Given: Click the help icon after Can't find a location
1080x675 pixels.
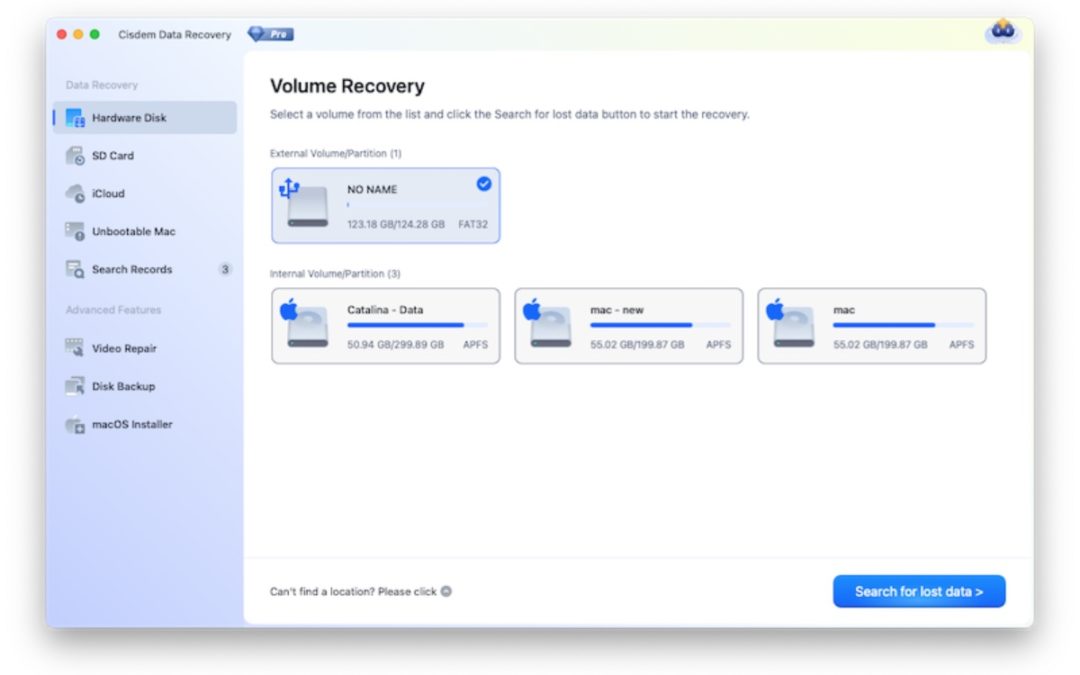Looking at the screenshot, I should point(446,591).
